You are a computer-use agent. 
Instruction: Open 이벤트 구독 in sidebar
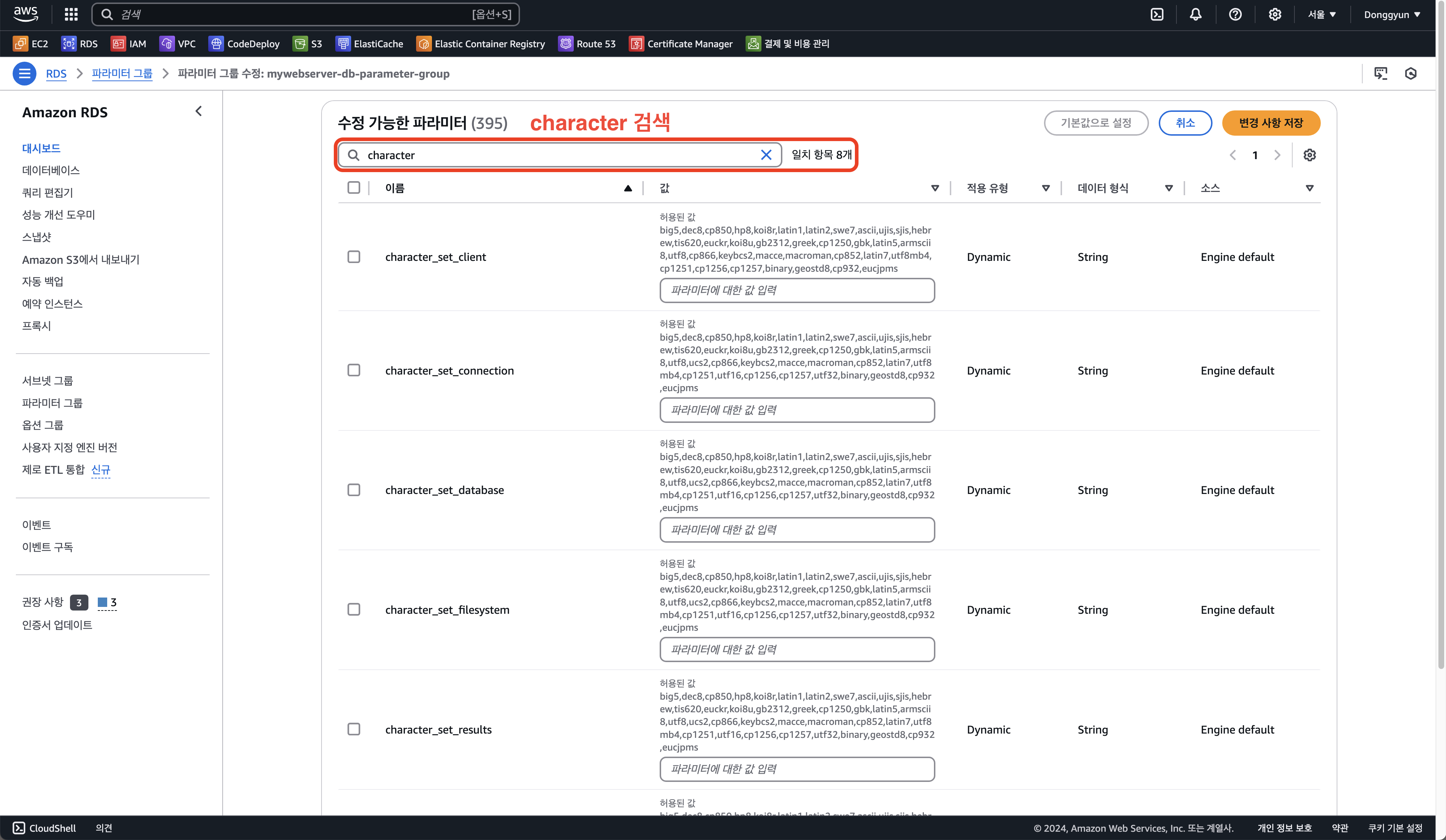48,547
